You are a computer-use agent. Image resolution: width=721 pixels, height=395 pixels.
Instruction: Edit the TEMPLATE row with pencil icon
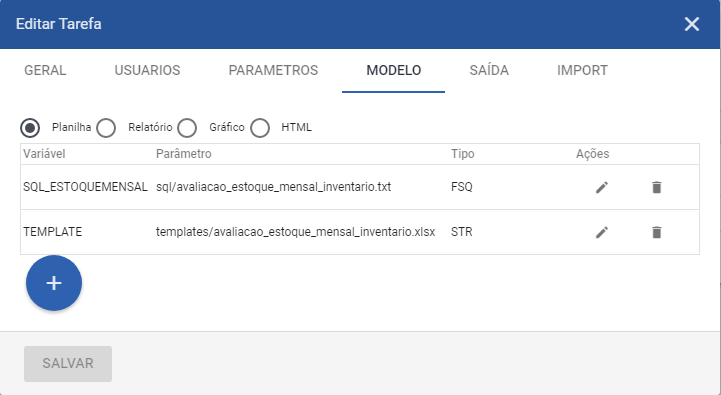601,232
